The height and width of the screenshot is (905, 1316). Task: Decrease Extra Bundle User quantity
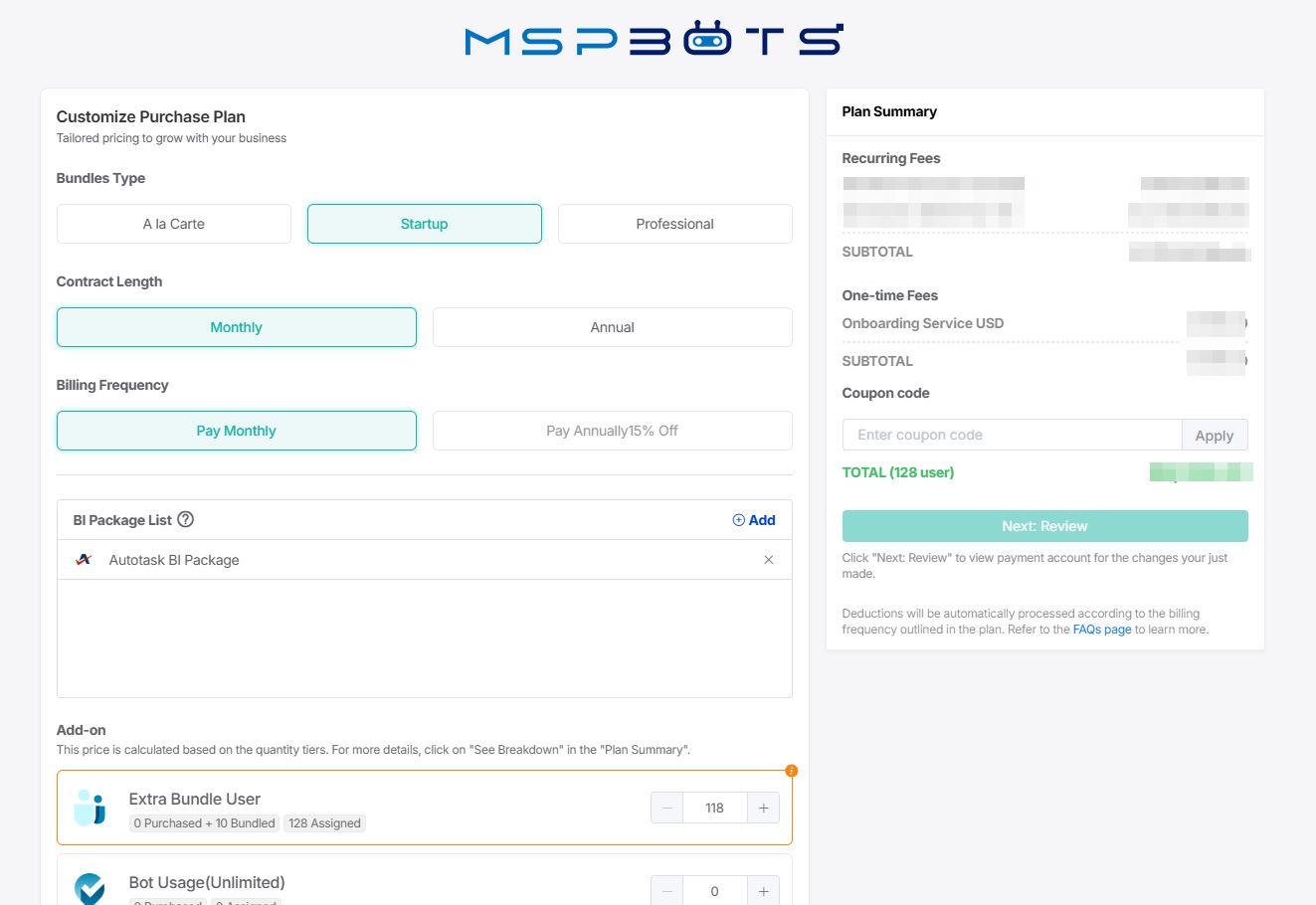667,809
